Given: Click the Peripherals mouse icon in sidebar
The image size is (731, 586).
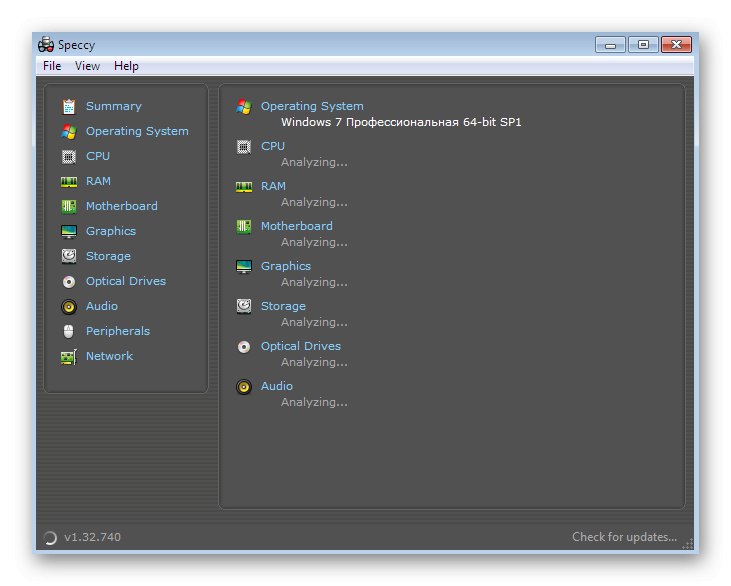Looking at the screenshot, I should (69, 331).
